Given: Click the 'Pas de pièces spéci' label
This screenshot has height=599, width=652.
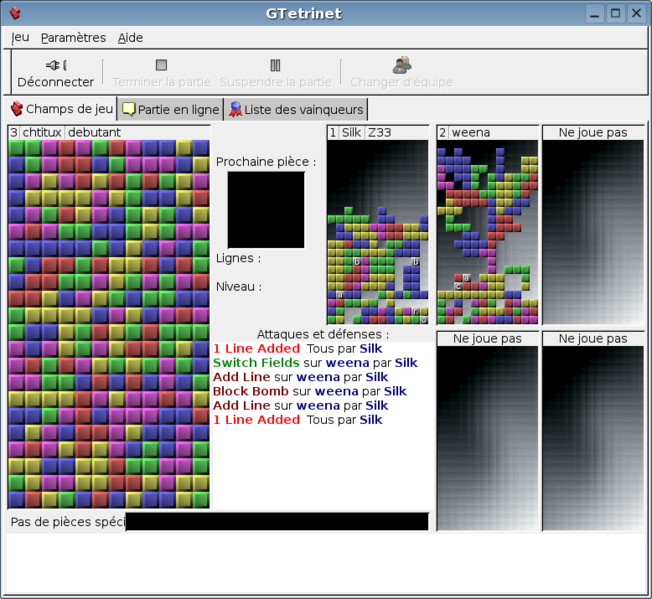Looking at the screenshot, I should pyautogui.click(x=67, y=522).
